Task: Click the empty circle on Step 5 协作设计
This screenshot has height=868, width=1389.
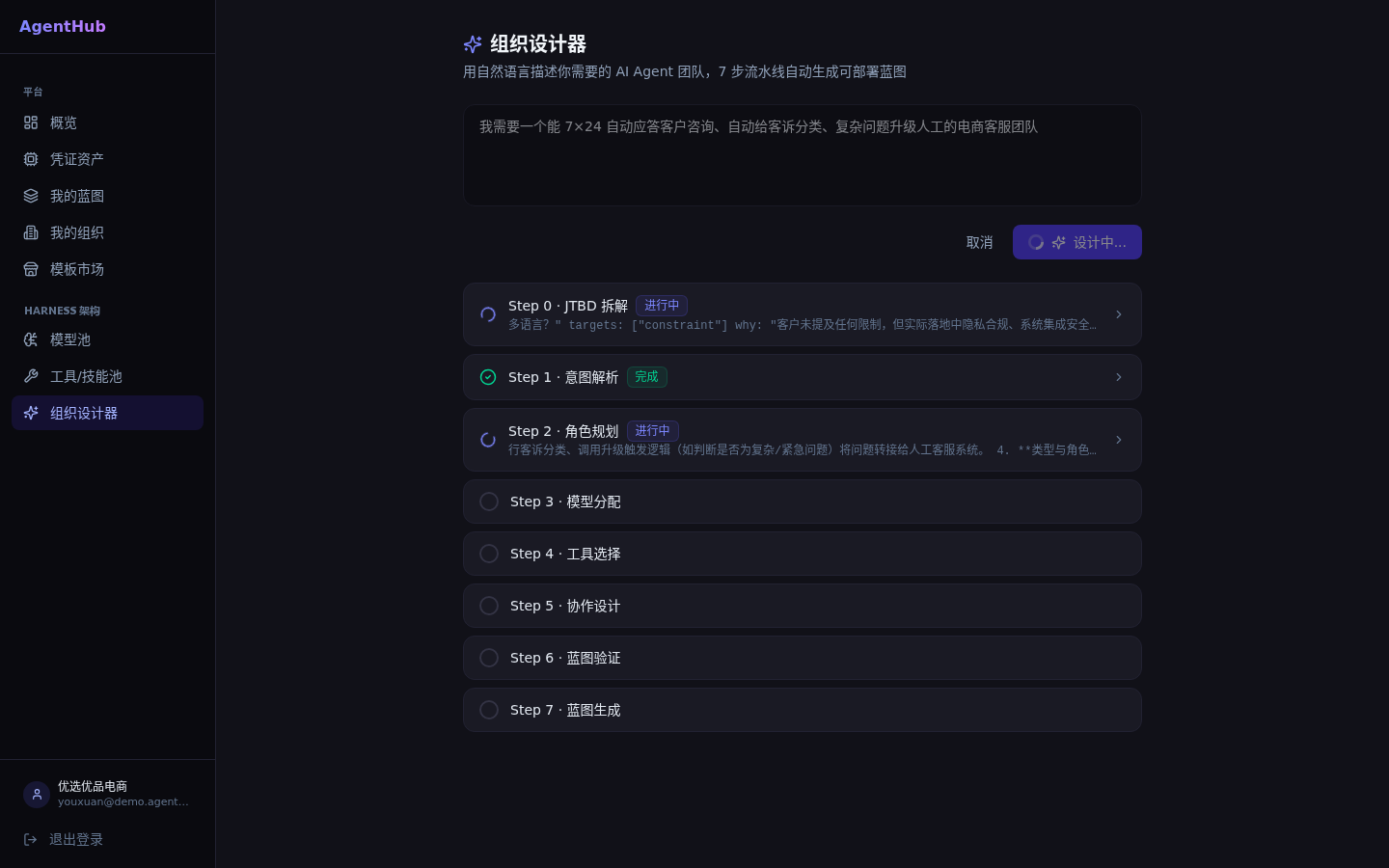Action: [489, 606]
